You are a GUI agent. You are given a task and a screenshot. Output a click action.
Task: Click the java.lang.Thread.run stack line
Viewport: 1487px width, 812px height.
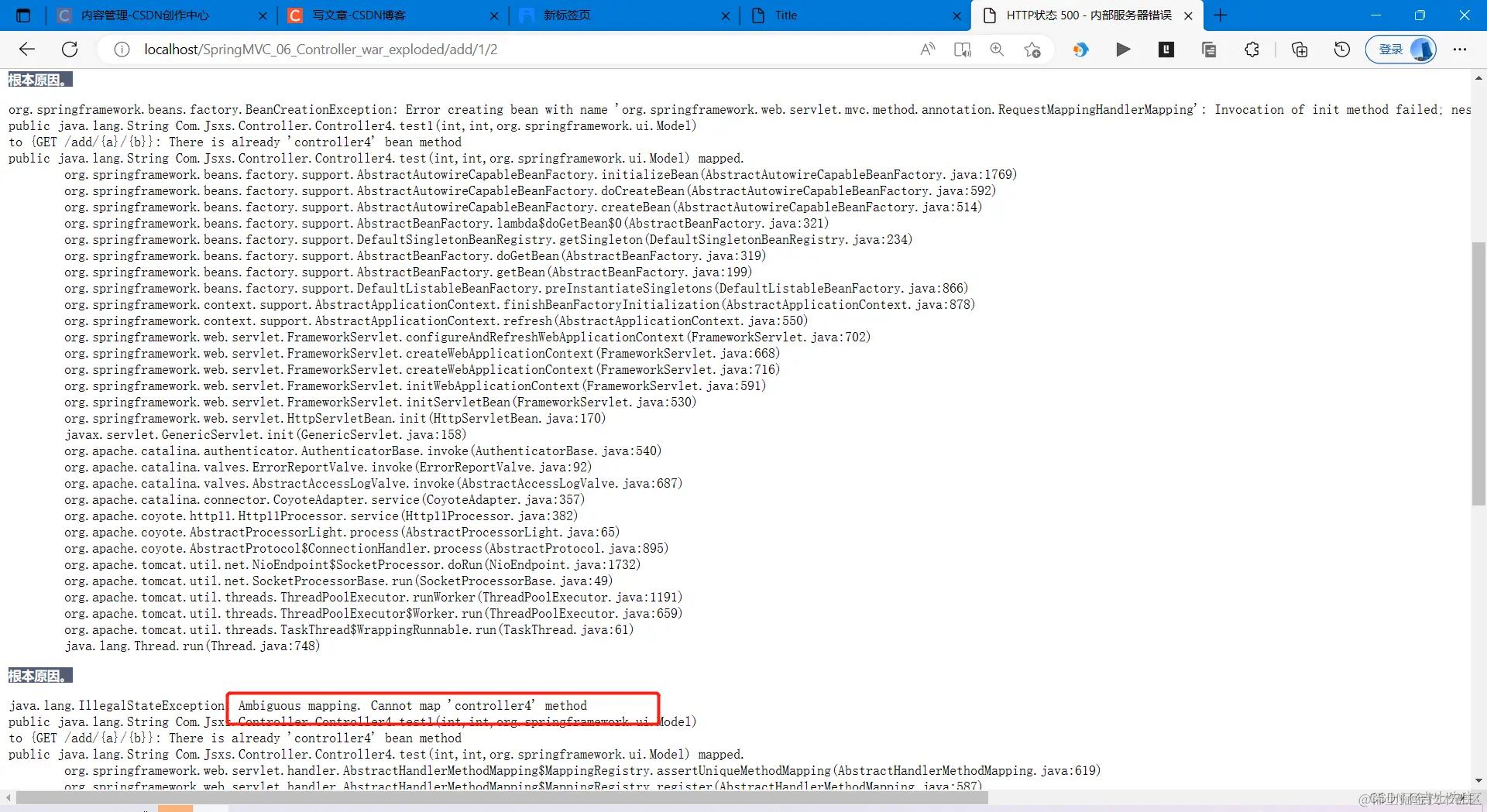tap(192, 646)
